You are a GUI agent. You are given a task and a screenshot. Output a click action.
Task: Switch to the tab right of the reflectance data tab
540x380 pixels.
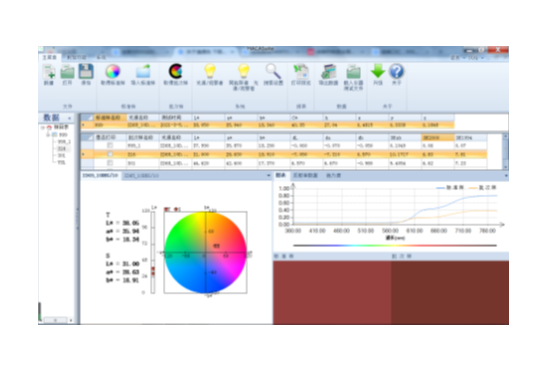333,176
